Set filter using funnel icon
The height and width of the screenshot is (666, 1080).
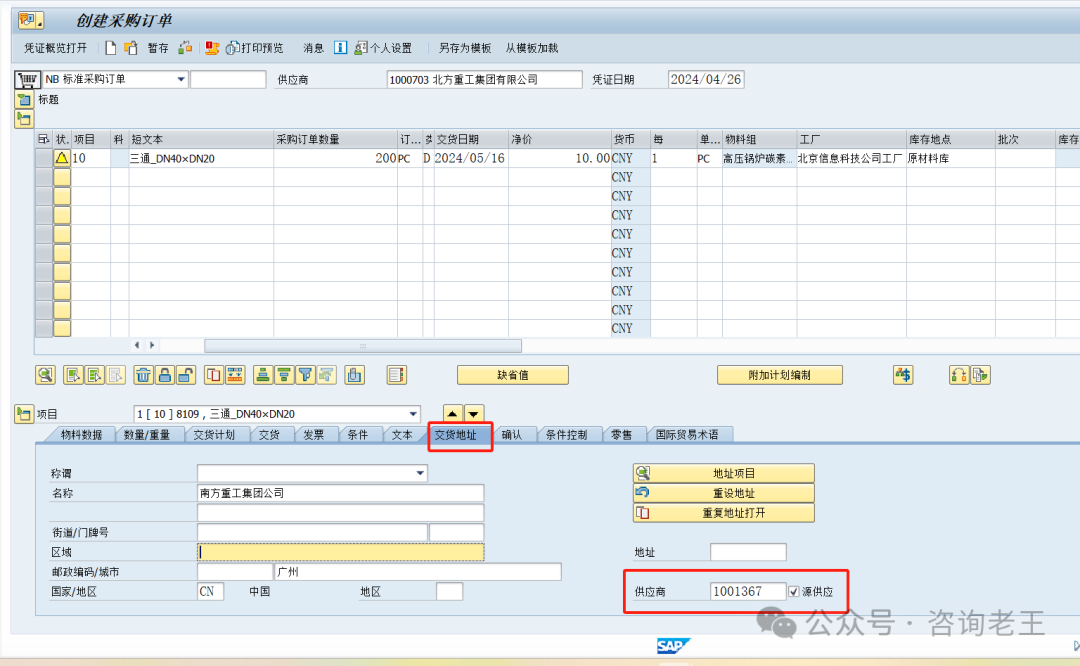[305, 375]
